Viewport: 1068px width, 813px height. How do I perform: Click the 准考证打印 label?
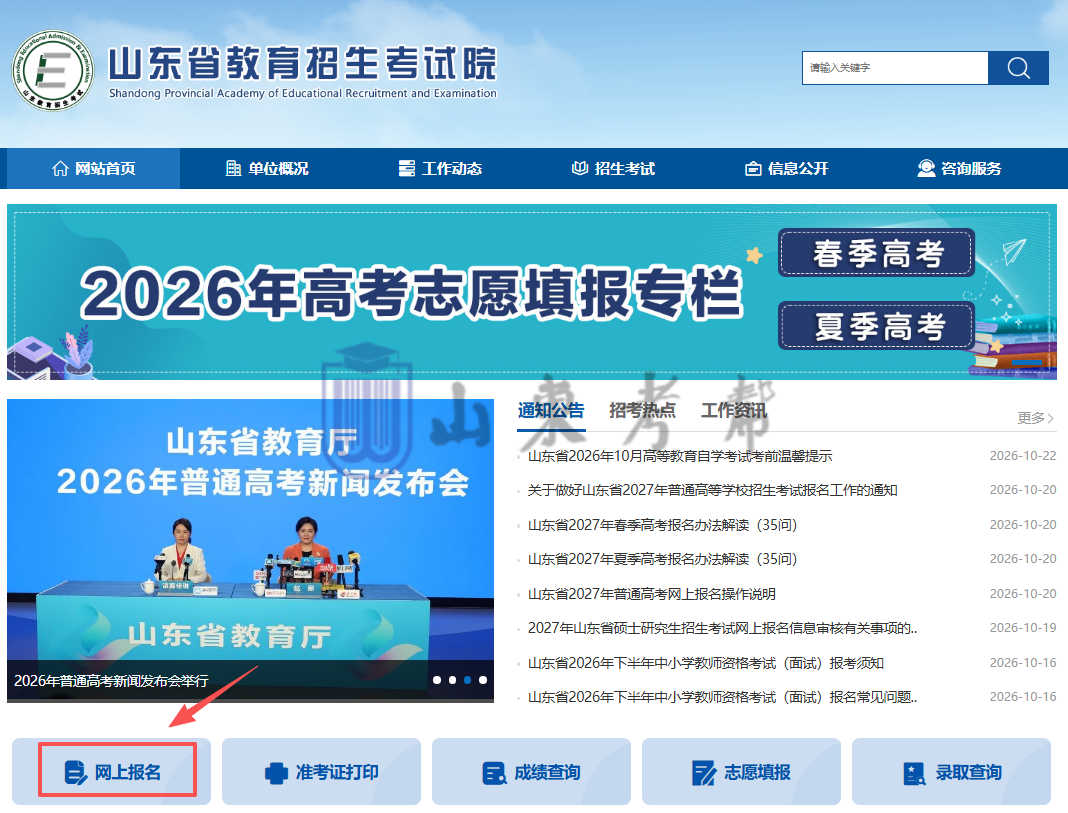coord(337,773)
